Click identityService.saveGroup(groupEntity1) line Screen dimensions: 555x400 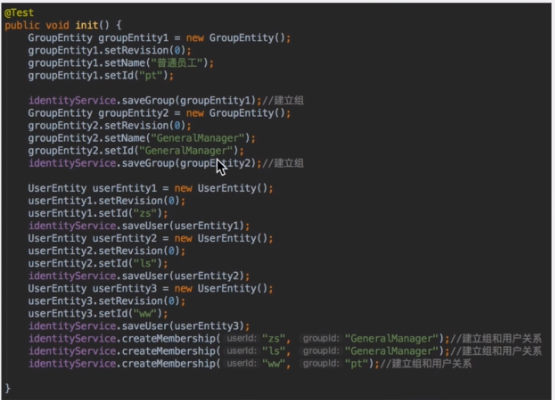166,101
